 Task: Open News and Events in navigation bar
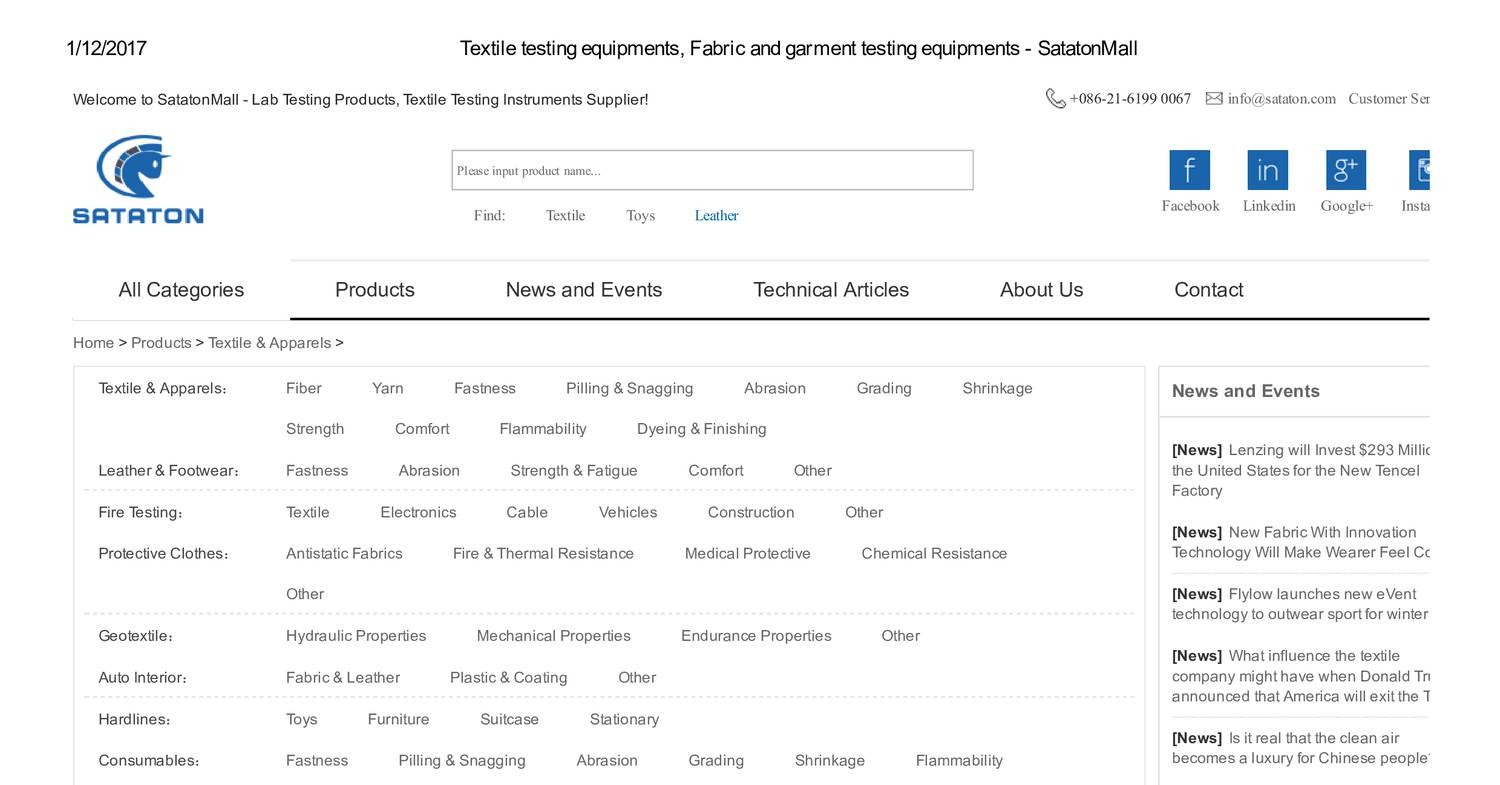click(583, 290)
